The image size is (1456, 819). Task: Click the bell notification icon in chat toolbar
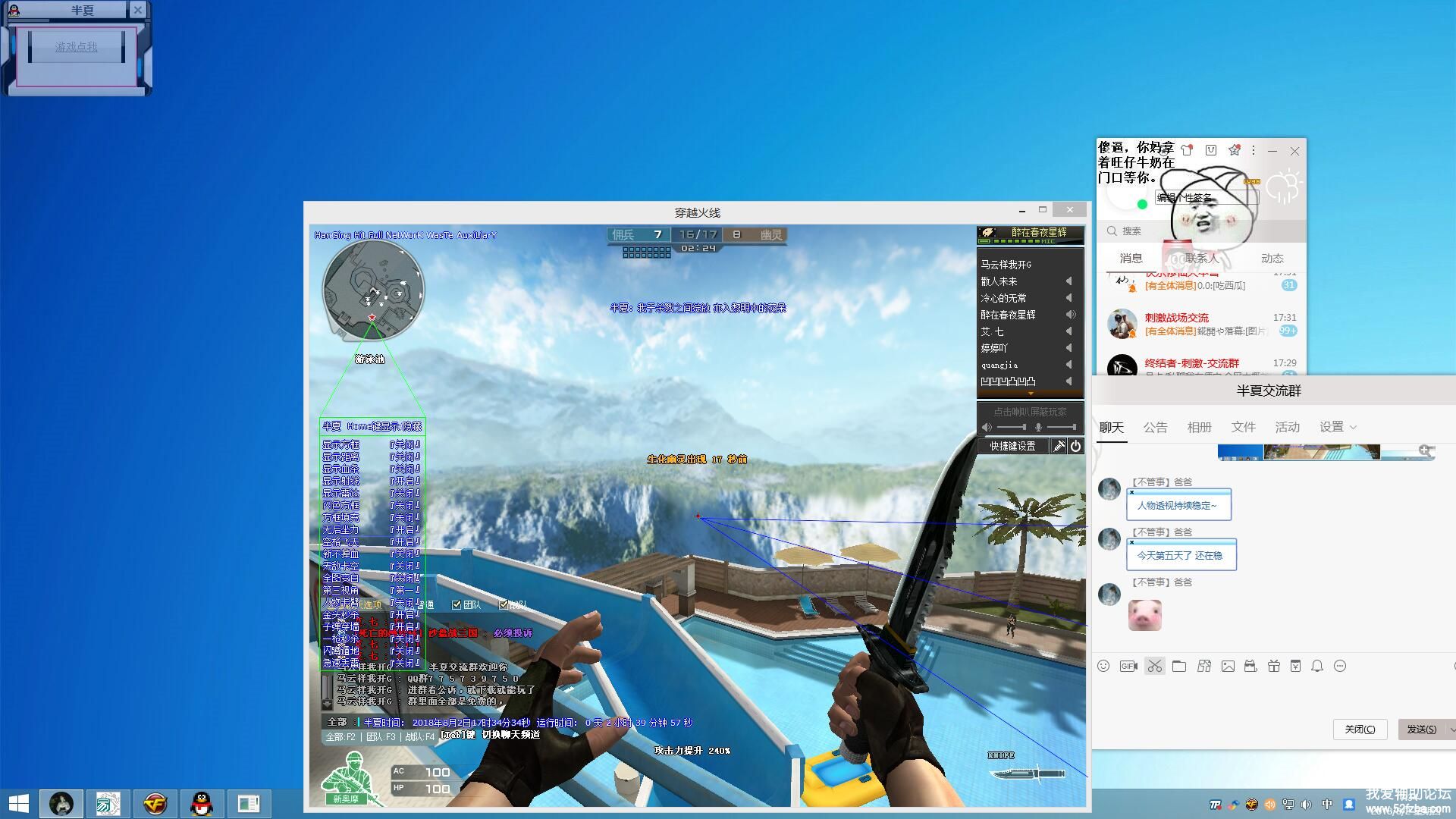[1317, 666]
